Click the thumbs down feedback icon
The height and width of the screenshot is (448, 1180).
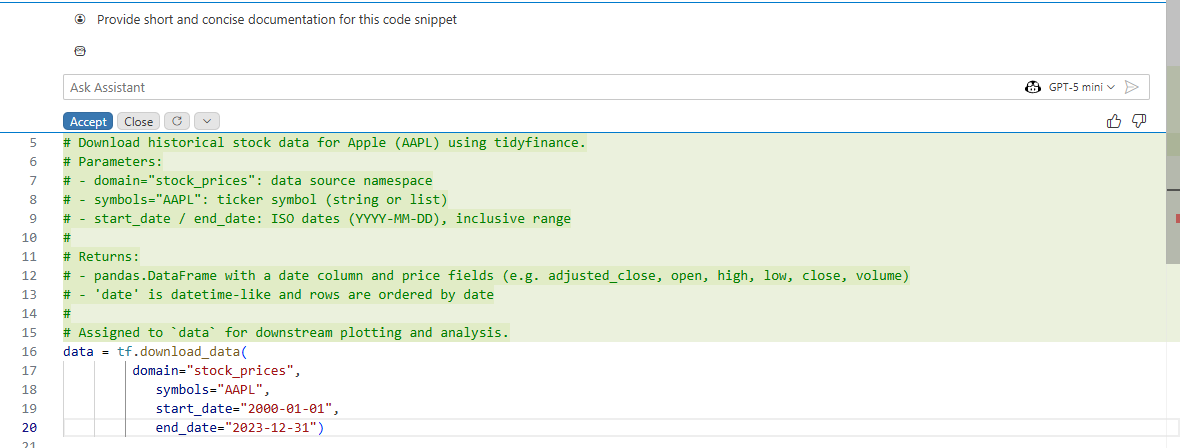tap(1139, 121)
